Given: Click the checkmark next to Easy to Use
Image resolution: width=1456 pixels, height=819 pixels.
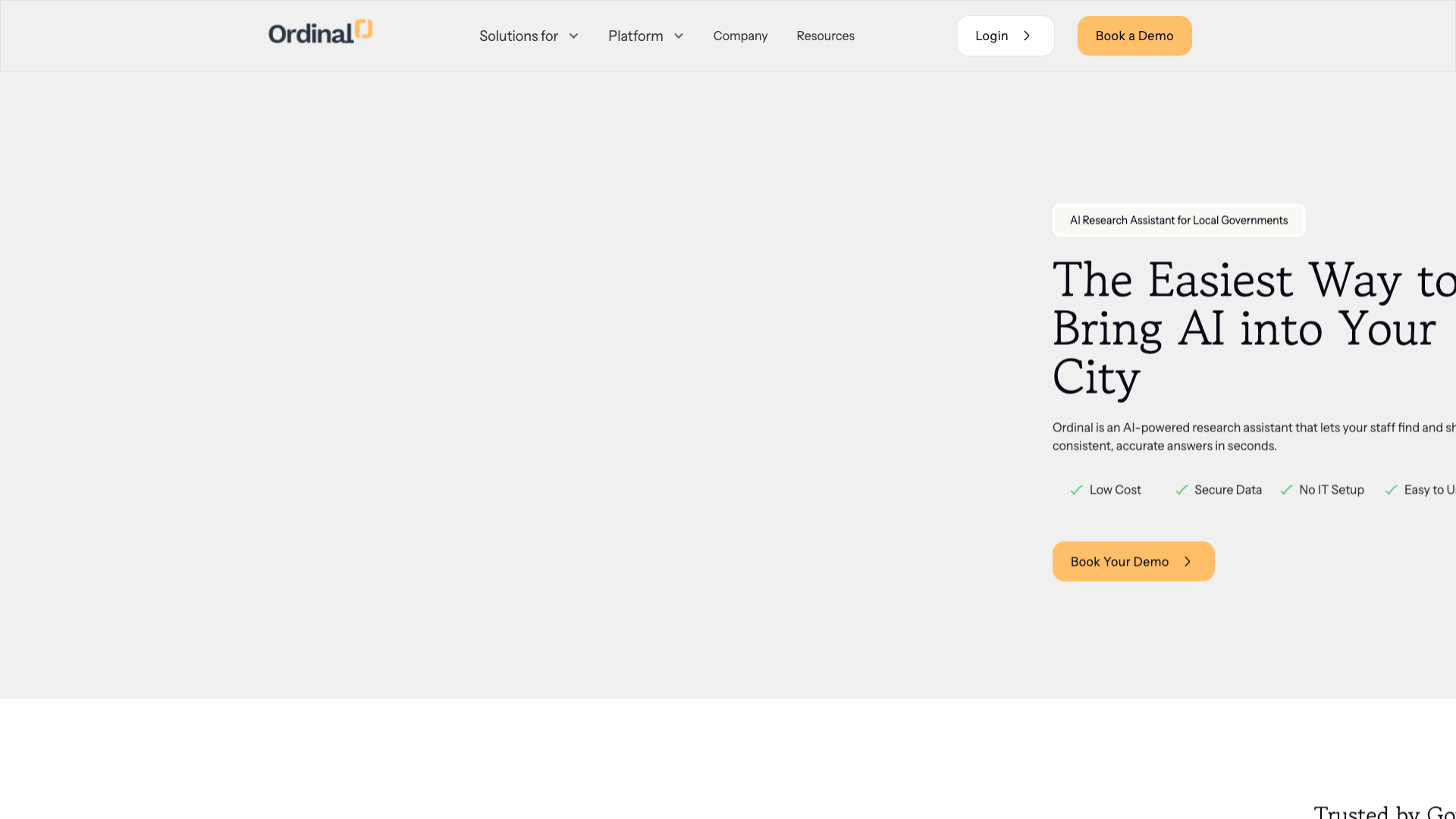Looking at the screenshot, I should coord(1391,490).
